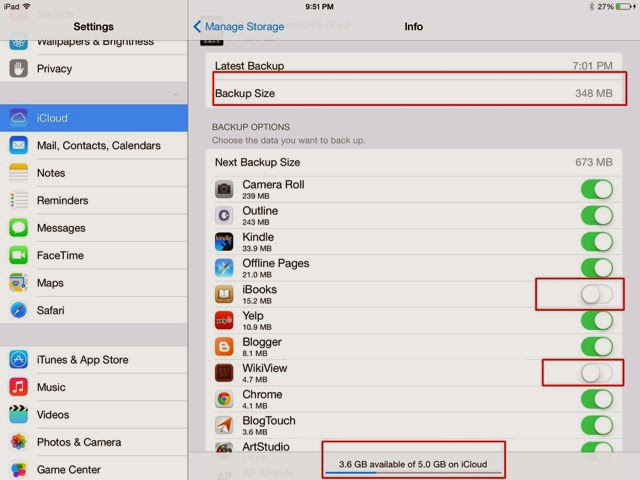Toggle BlogTouch backup switch
This screenshot has height=480, width=640.
pyautogui.click(x=597, y=426)
